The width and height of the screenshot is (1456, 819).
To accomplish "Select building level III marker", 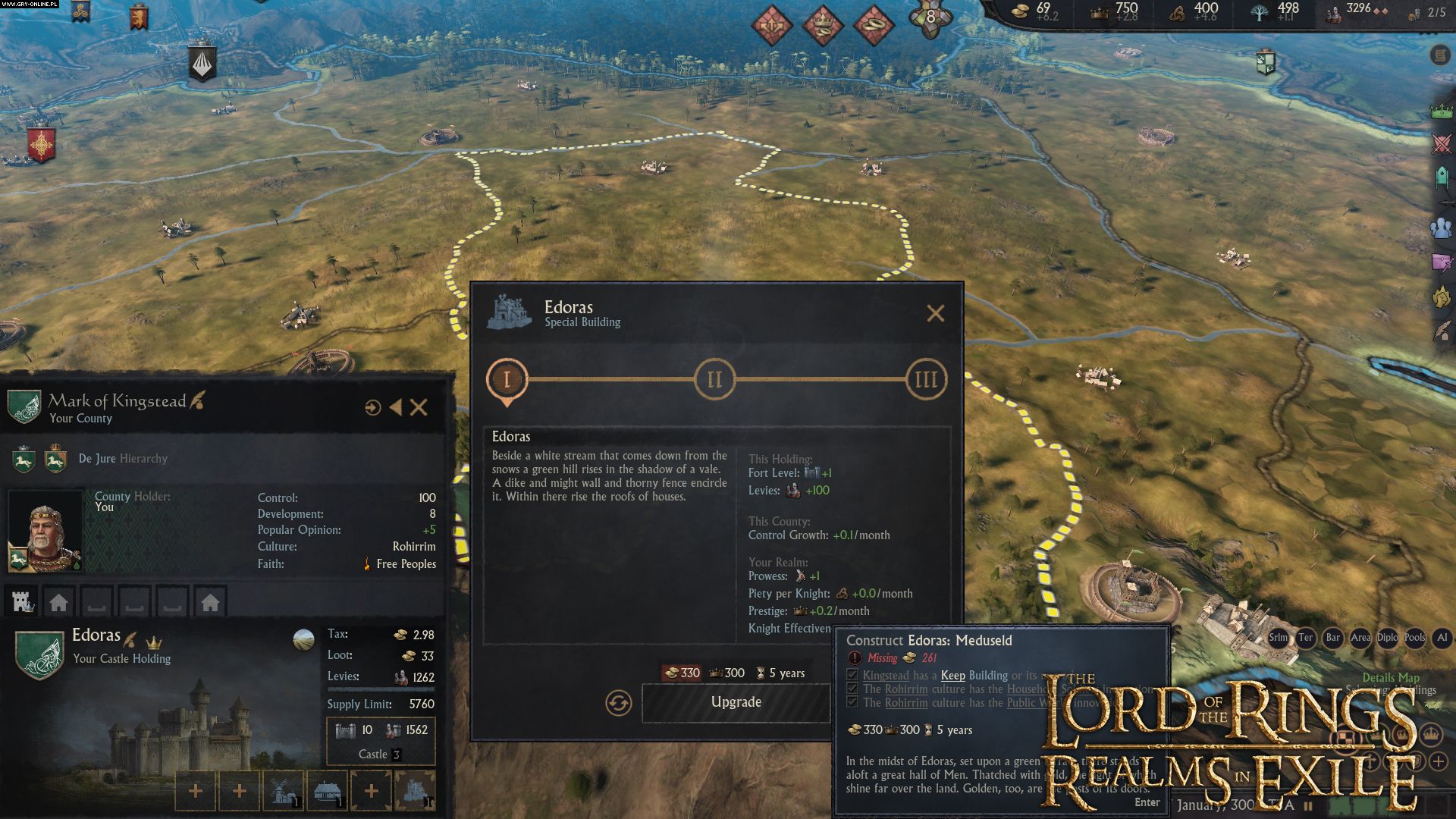I will (x=926, y=379).
